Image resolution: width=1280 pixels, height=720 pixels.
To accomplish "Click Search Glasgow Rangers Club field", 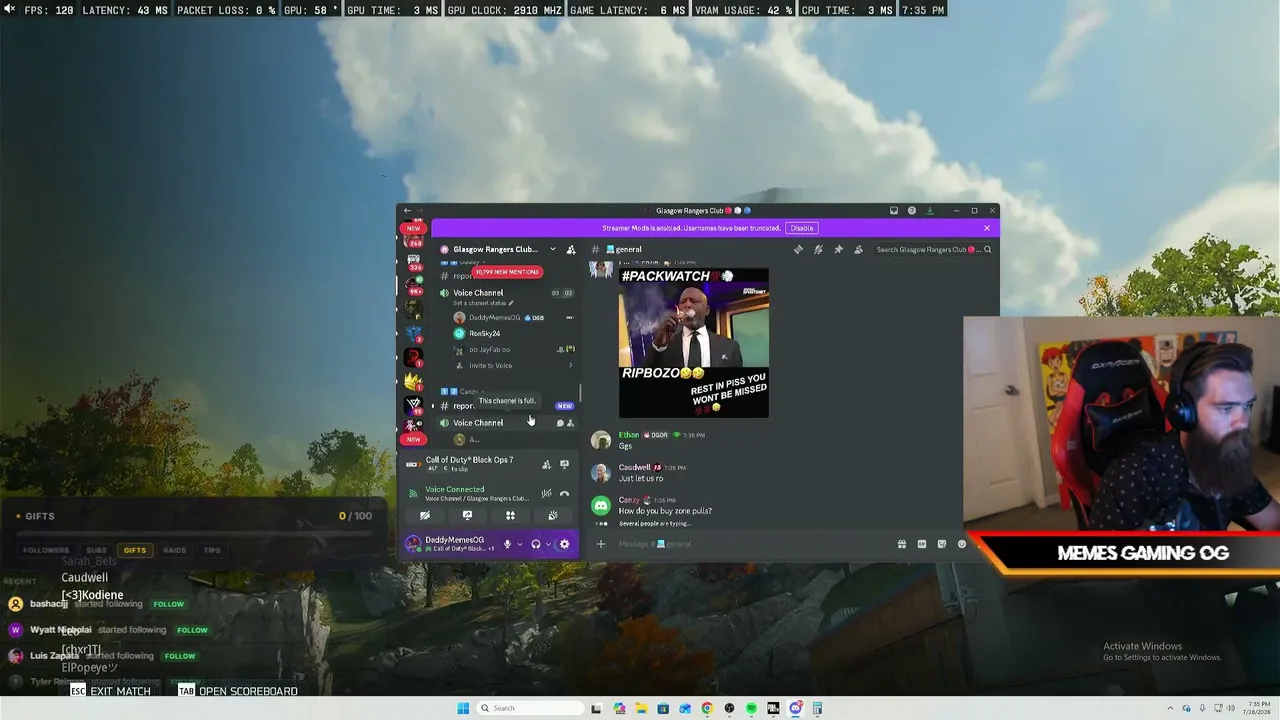I will (932, 249).
